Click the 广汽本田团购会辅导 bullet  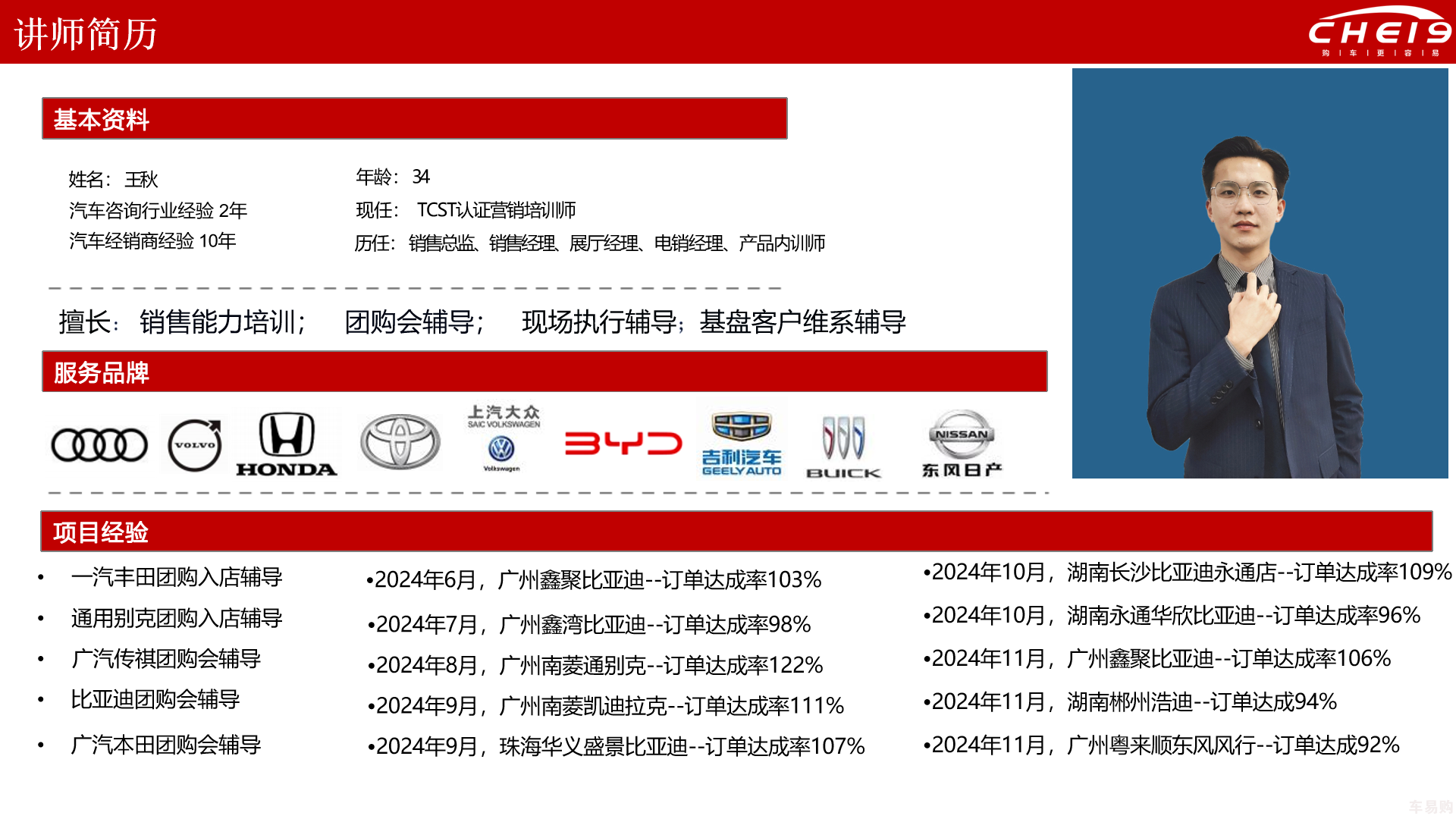coord(166,745)
